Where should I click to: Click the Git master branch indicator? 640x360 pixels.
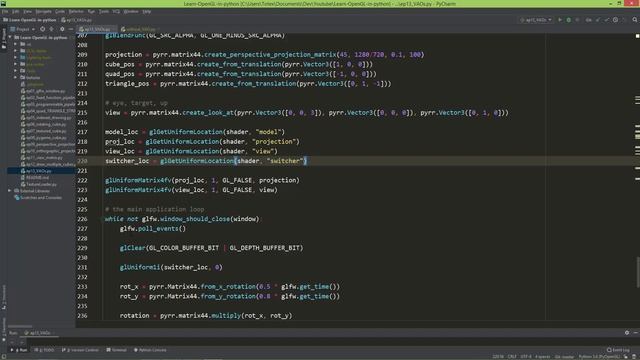click(x=564, y=357)
